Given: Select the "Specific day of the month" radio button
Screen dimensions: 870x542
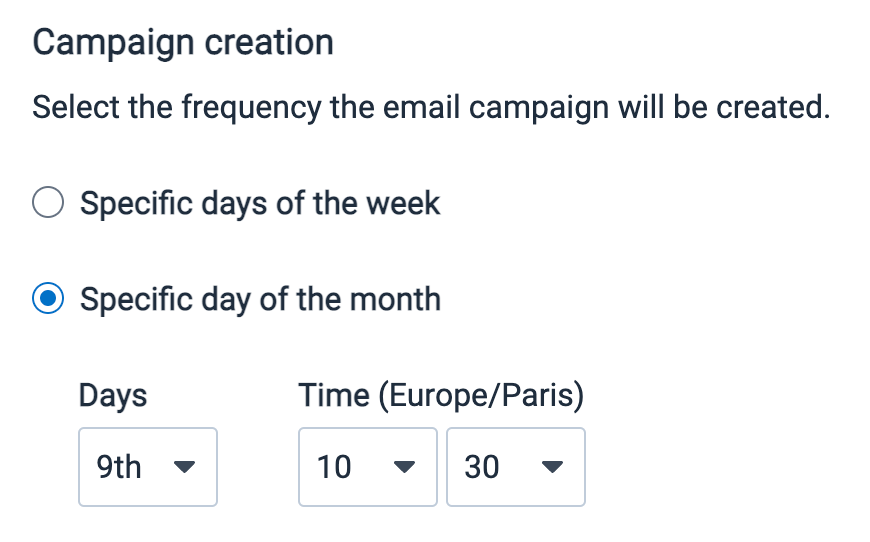Looking at the screenshot, I should tap(49, 299).
